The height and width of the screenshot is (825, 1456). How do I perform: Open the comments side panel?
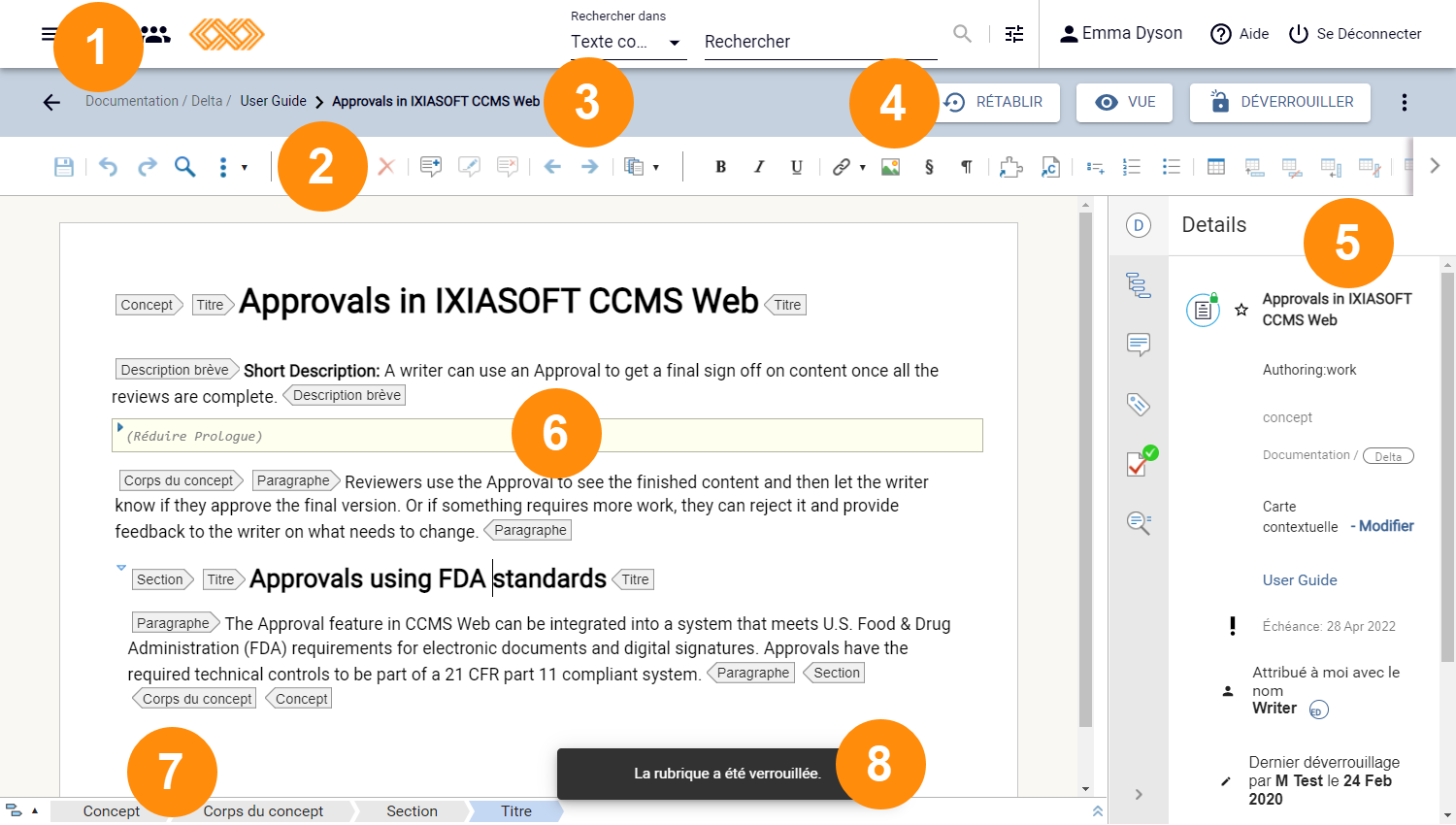coord(1139,345)
